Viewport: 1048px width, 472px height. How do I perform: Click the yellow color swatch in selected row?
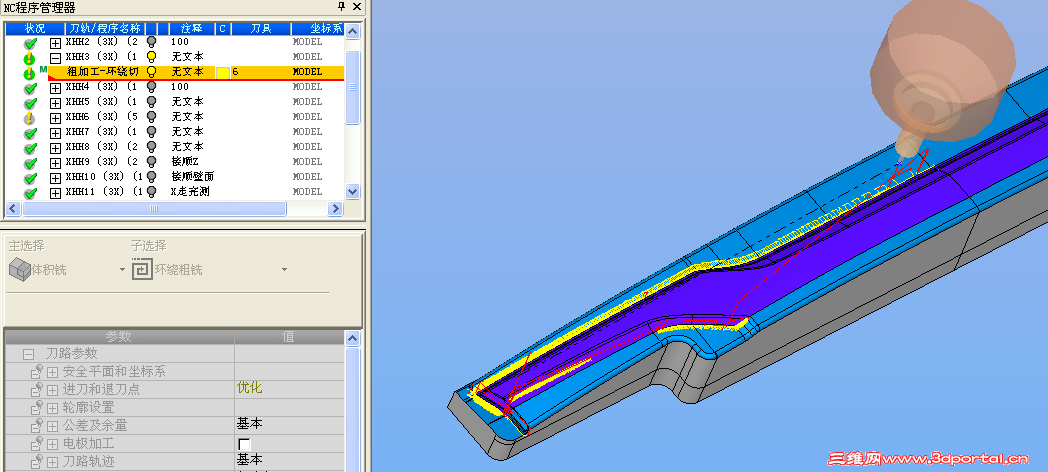point(222,72)
